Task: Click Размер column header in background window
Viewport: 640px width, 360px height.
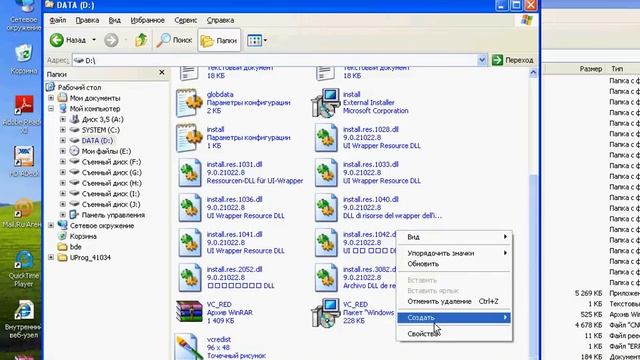Action: pos(591,69)
